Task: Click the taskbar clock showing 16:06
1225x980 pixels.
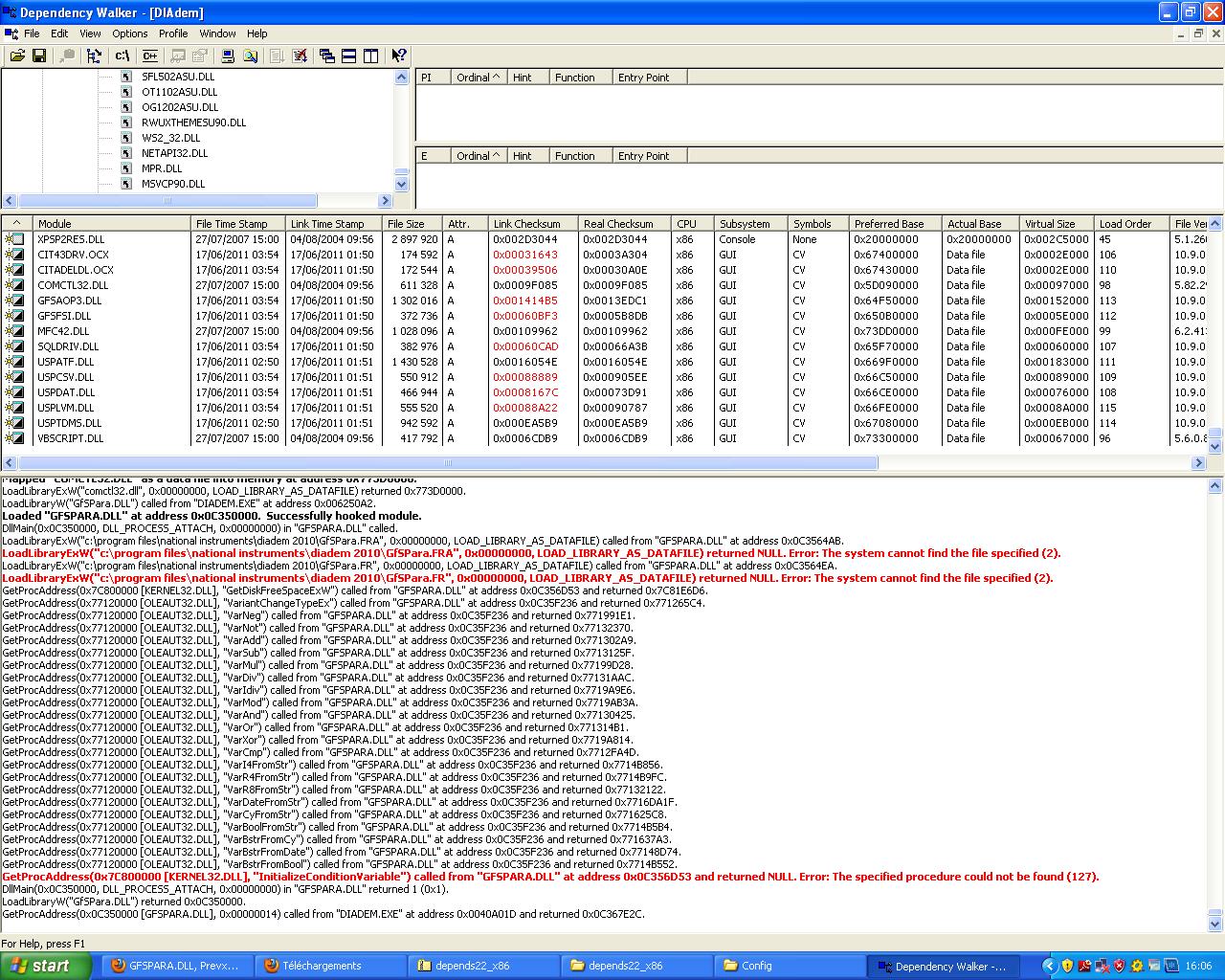Action: coord(1198,967)
